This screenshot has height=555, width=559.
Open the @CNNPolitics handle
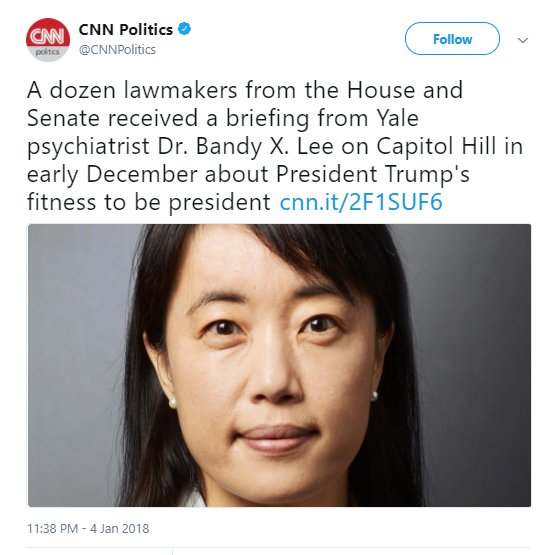[x=117, y=50]
